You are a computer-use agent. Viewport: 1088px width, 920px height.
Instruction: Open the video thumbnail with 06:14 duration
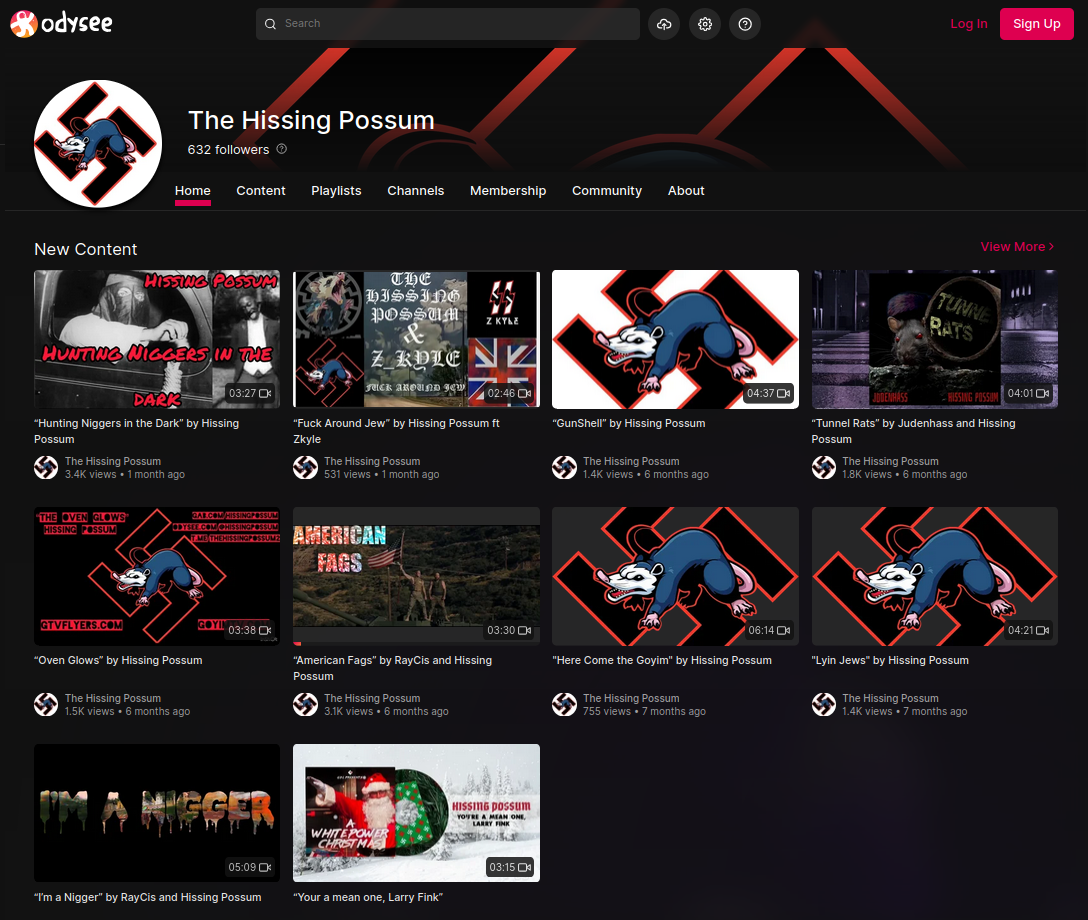pyautogui.click(x=675, y=577)
